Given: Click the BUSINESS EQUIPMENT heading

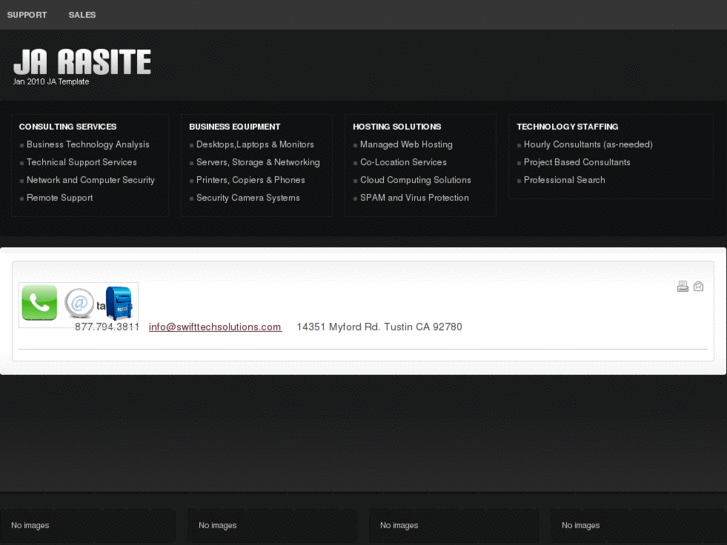Looking at the screenshot, I should point(235,127).
